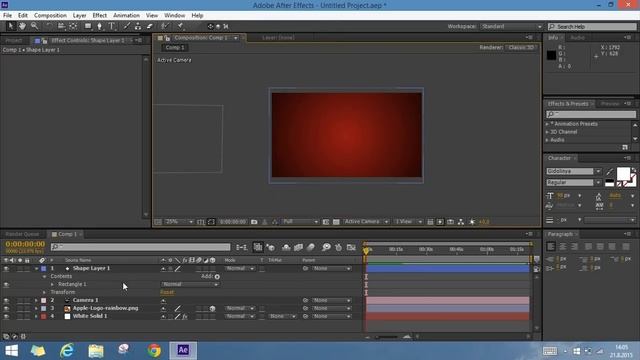Click the Comp 1 breadcrumb button

175,48
